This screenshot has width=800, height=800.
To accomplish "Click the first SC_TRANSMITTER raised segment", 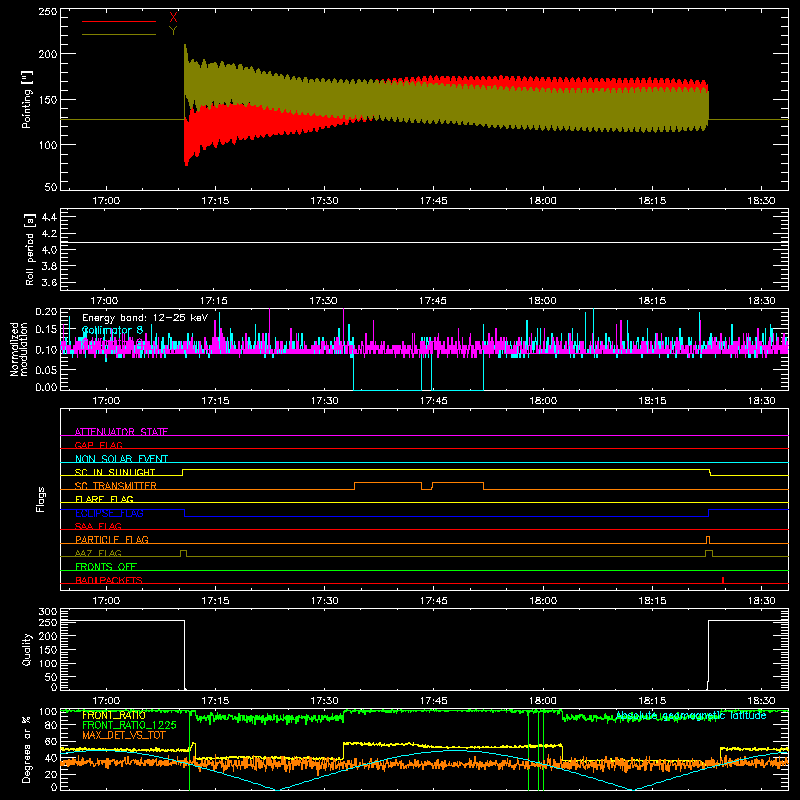I will (388, 483).
